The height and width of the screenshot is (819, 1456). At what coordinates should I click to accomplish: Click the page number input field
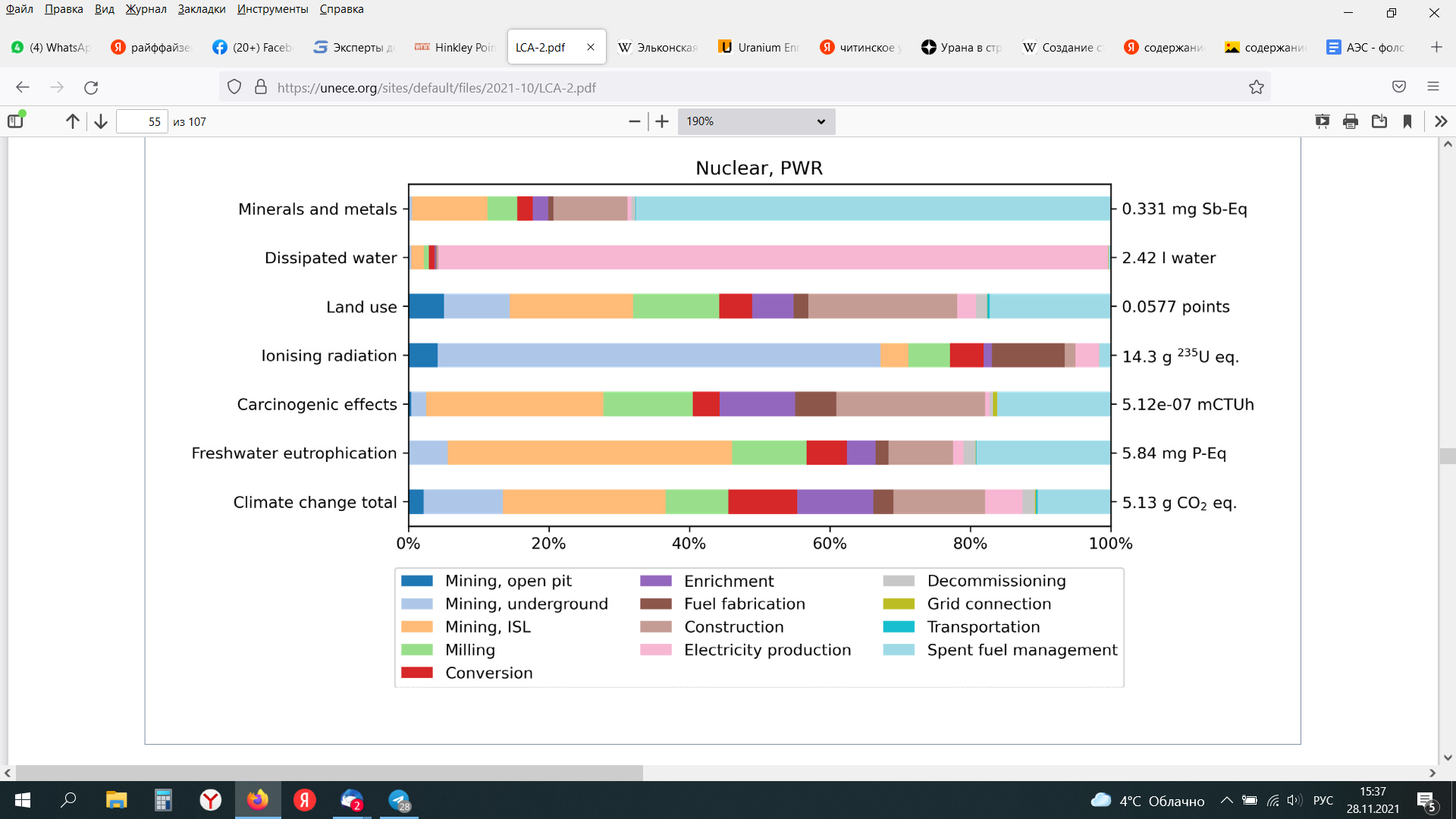coord(142,121)
